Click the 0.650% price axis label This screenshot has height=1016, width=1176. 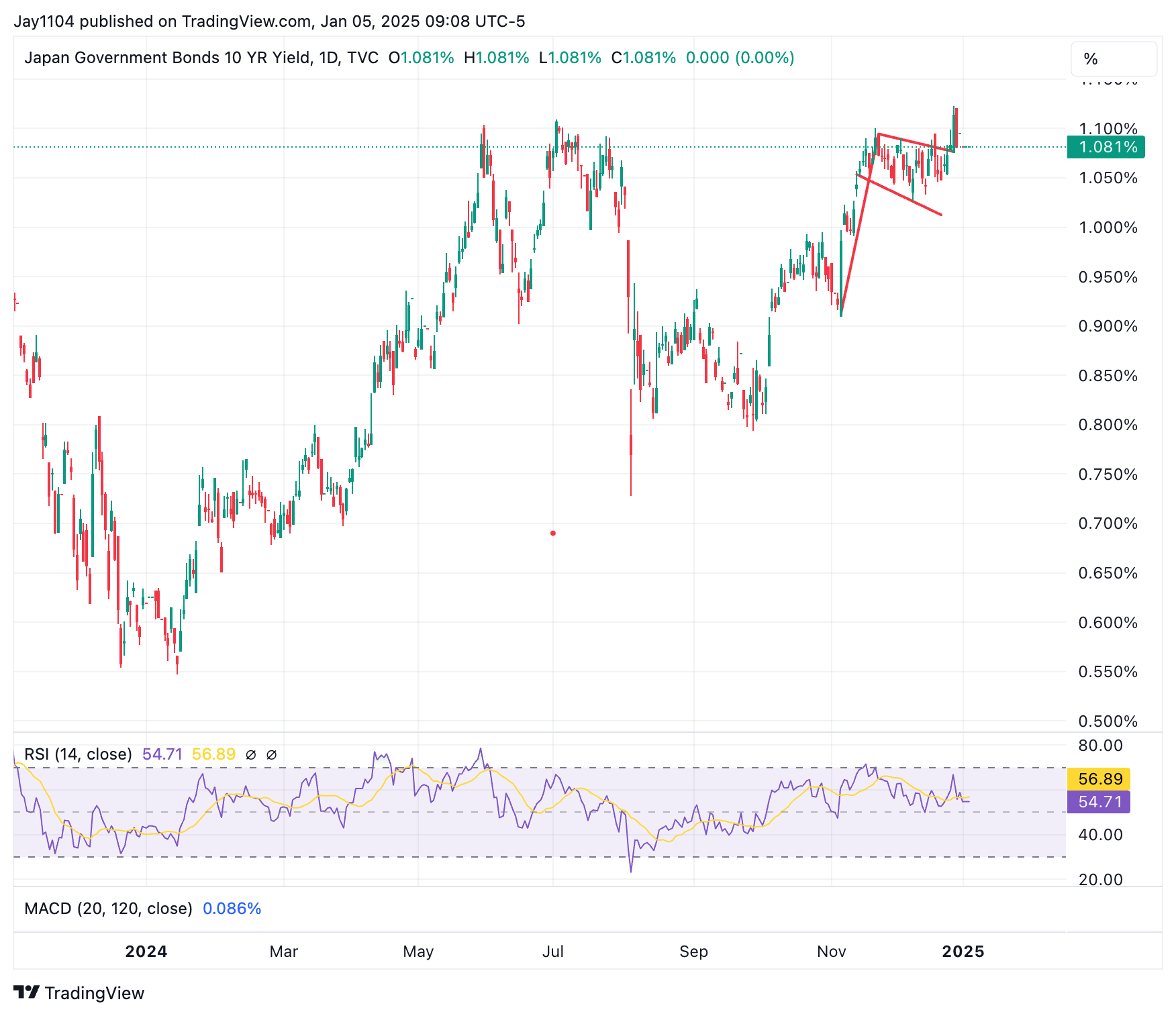point(1108,573)
